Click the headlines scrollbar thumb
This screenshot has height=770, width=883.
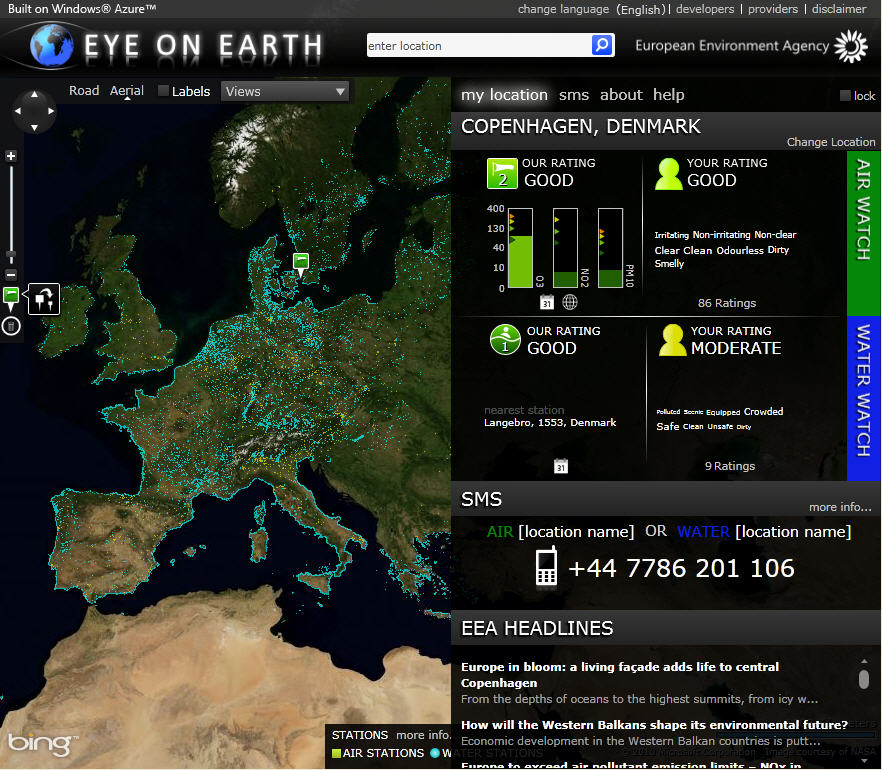pos(864,679)
